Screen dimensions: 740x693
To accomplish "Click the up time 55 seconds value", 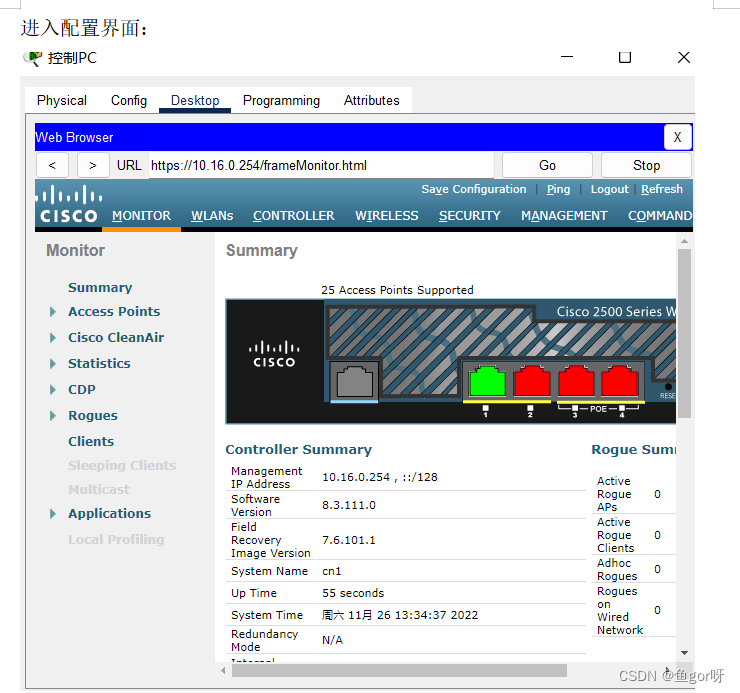I will [x=353, y=593].
